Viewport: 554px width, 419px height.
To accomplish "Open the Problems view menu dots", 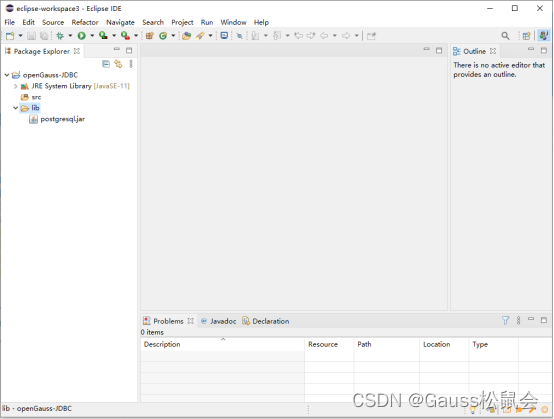I will click(518, 320).
